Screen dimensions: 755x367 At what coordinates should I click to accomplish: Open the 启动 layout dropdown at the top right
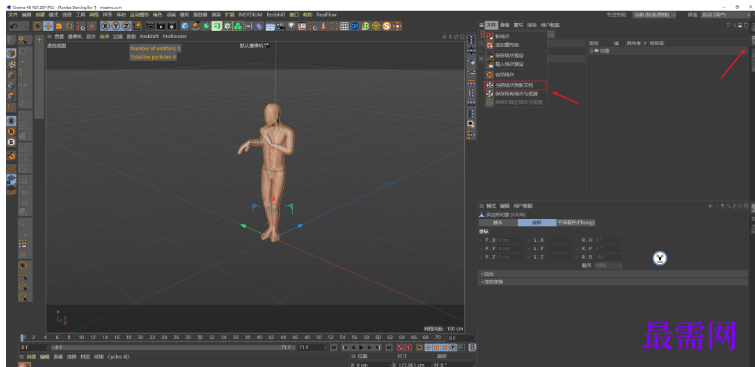click(725, 15)
